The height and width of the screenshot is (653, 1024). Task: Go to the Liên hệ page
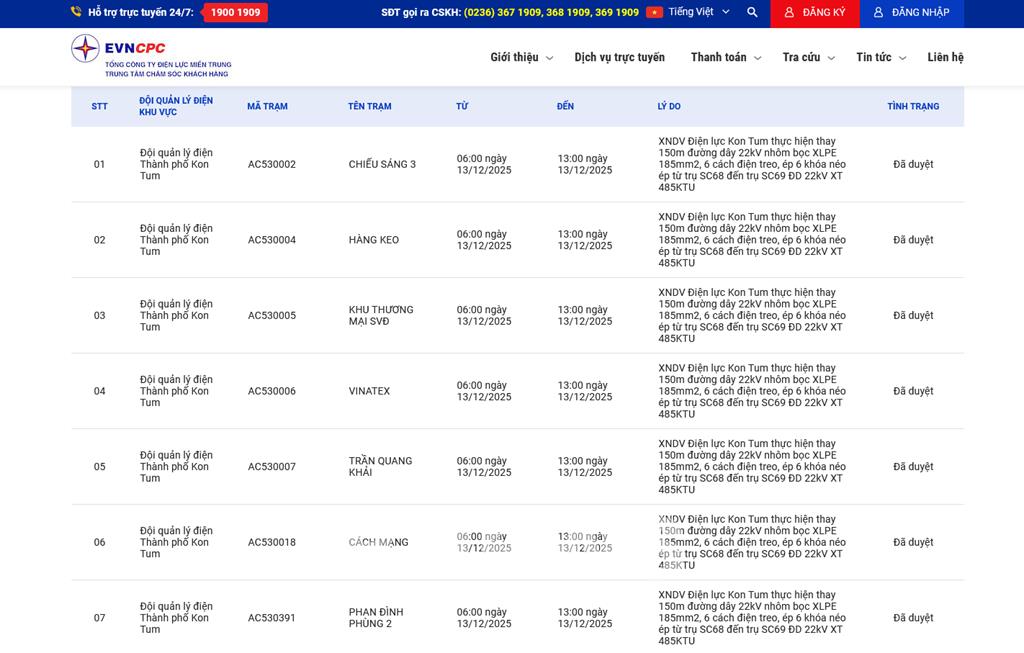[945, 58]
